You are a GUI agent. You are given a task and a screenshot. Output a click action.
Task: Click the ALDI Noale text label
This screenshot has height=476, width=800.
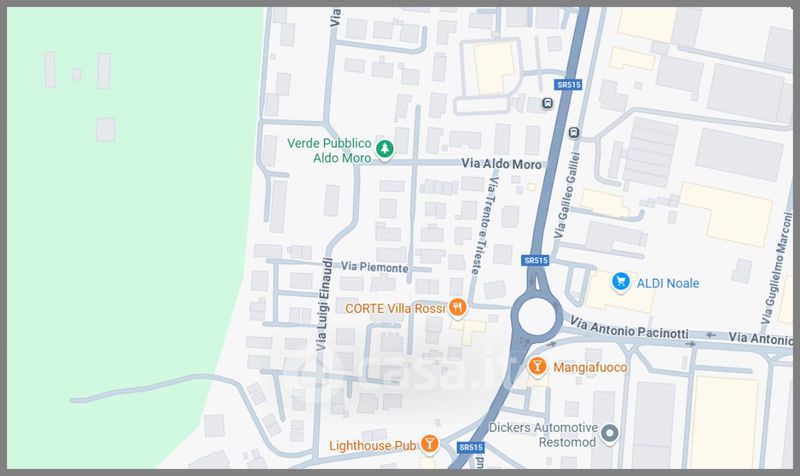tap(667, 283)
